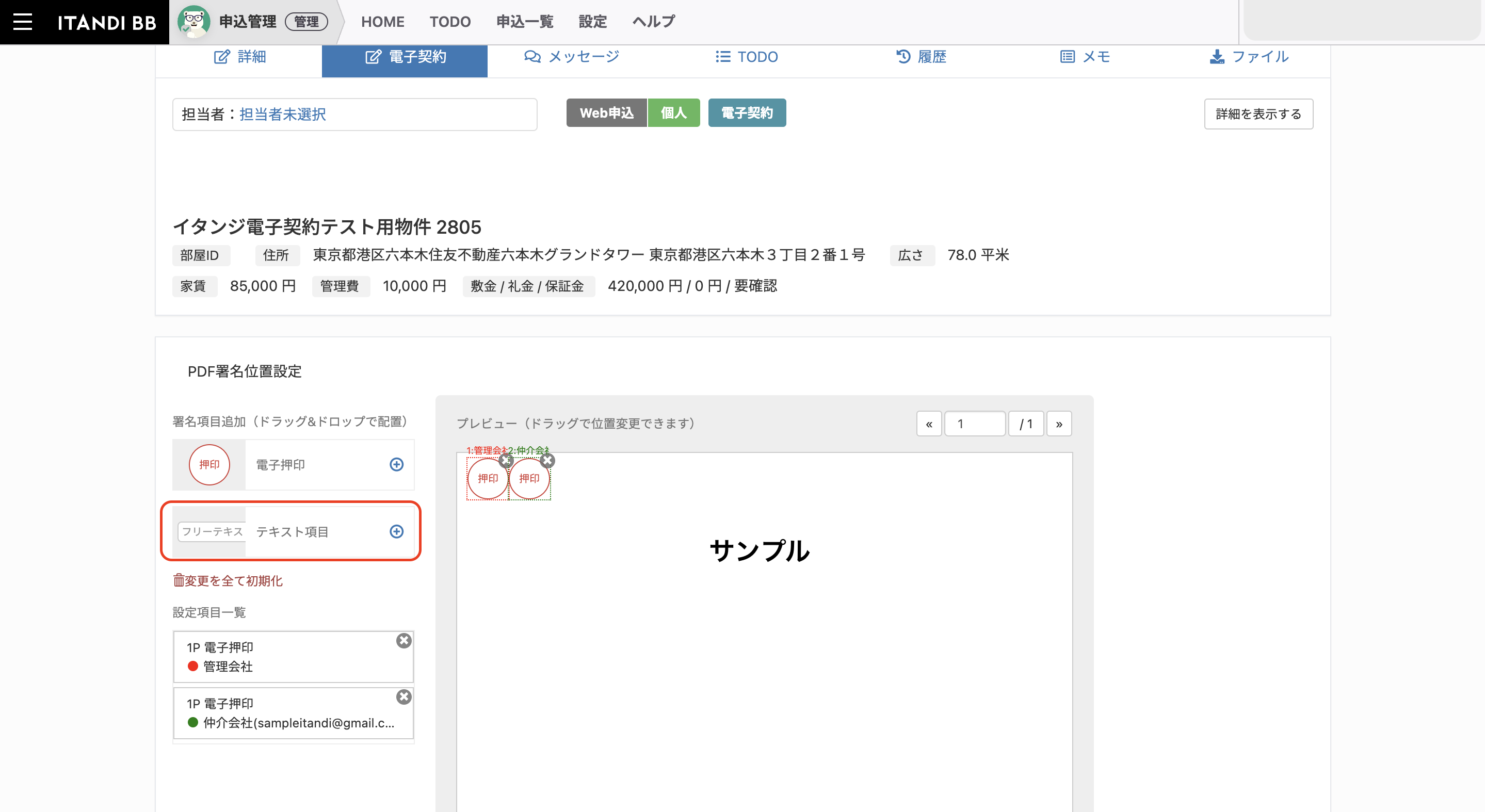The image size is (1485, 812).
Task: Select the 仲介会社(sampleitandi@gmail.c... row
Action: [293, 713]
